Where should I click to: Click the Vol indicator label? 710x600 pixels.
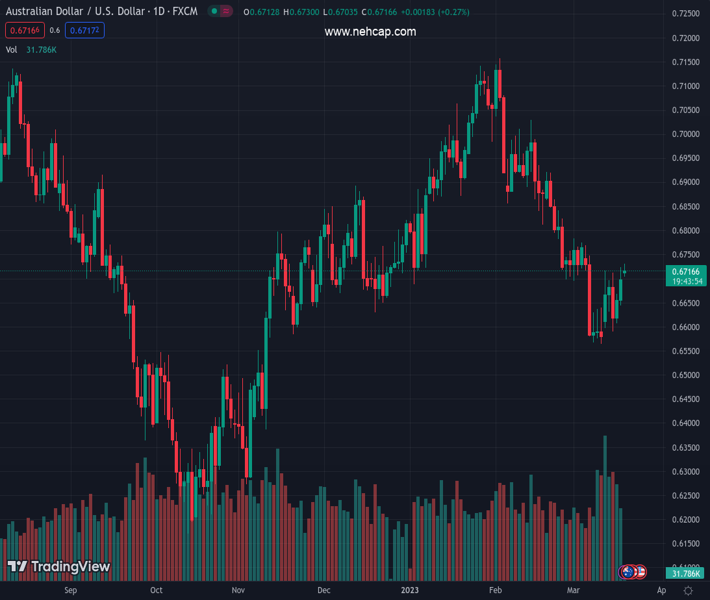(12, 49)
